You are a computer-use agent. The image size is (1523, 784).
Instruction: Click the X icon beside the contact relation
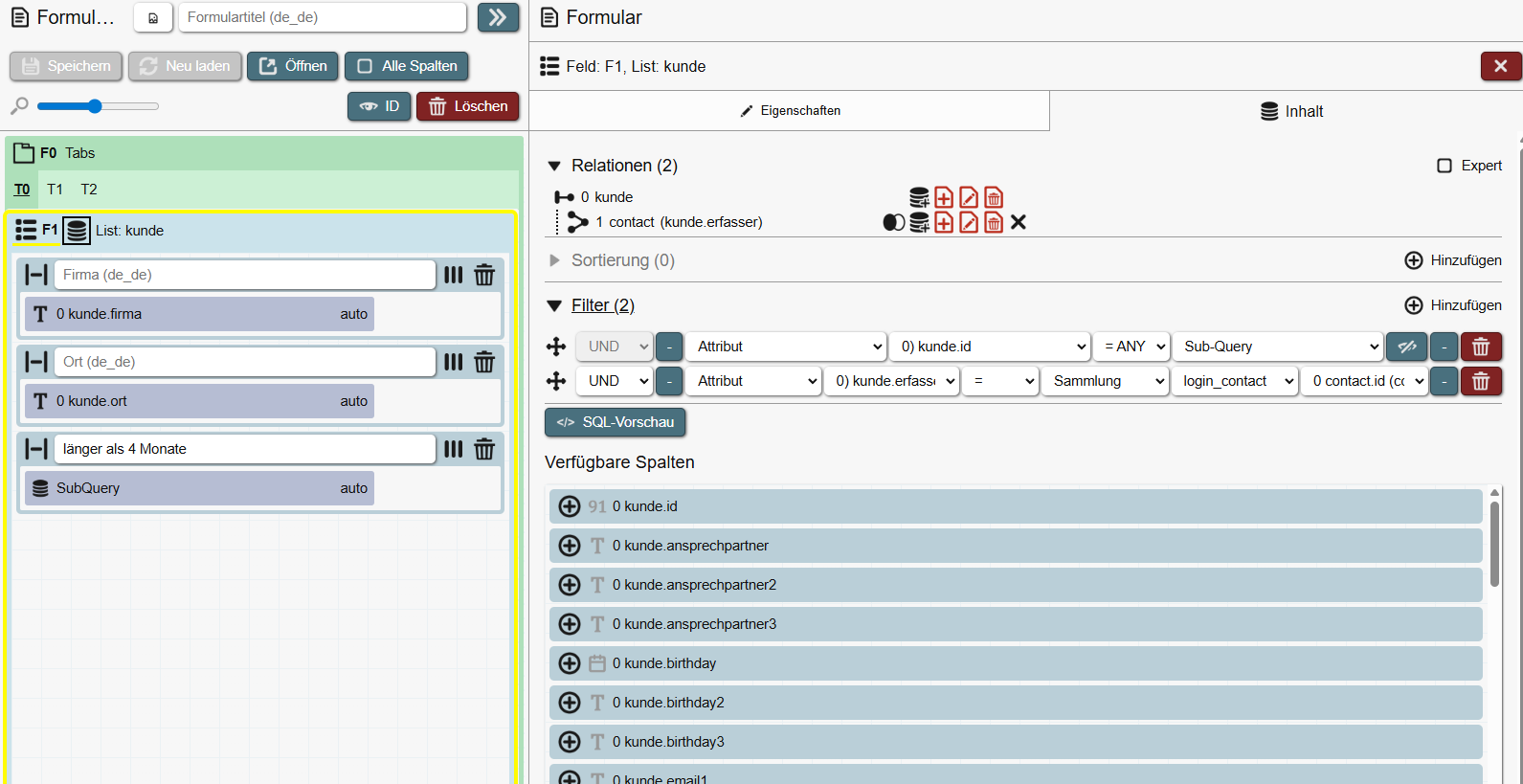pyautogui.click(x=1019, y=222)
